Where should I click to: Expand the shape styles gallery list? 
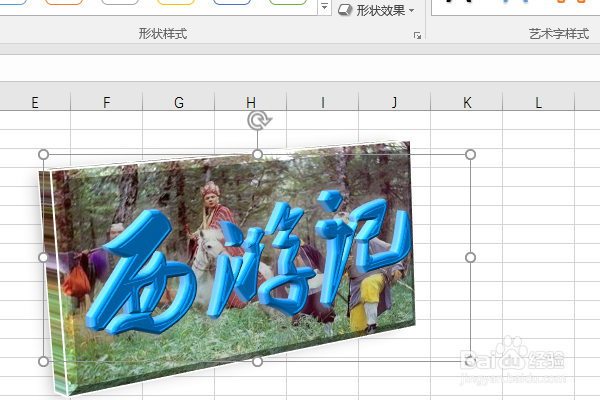[324, 7]
